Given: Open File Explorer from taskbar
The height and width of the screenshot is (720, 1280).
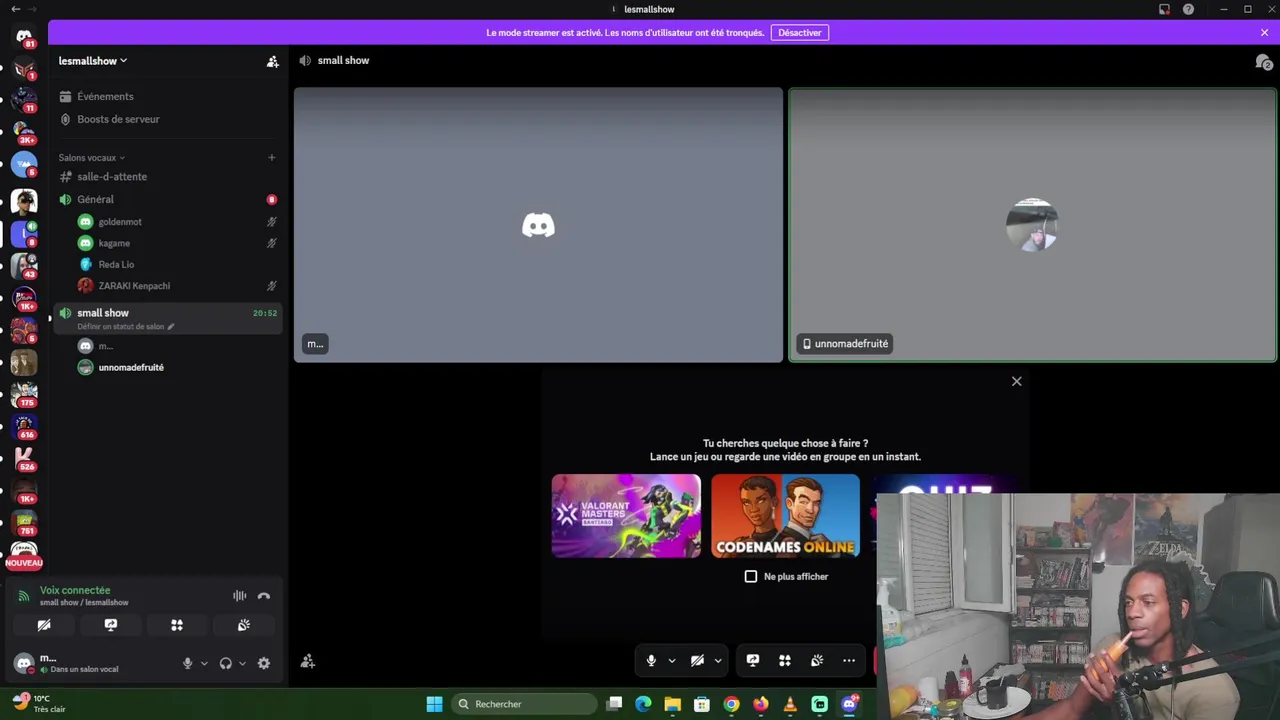Looking at the screenshot, I should coord(672,704).
